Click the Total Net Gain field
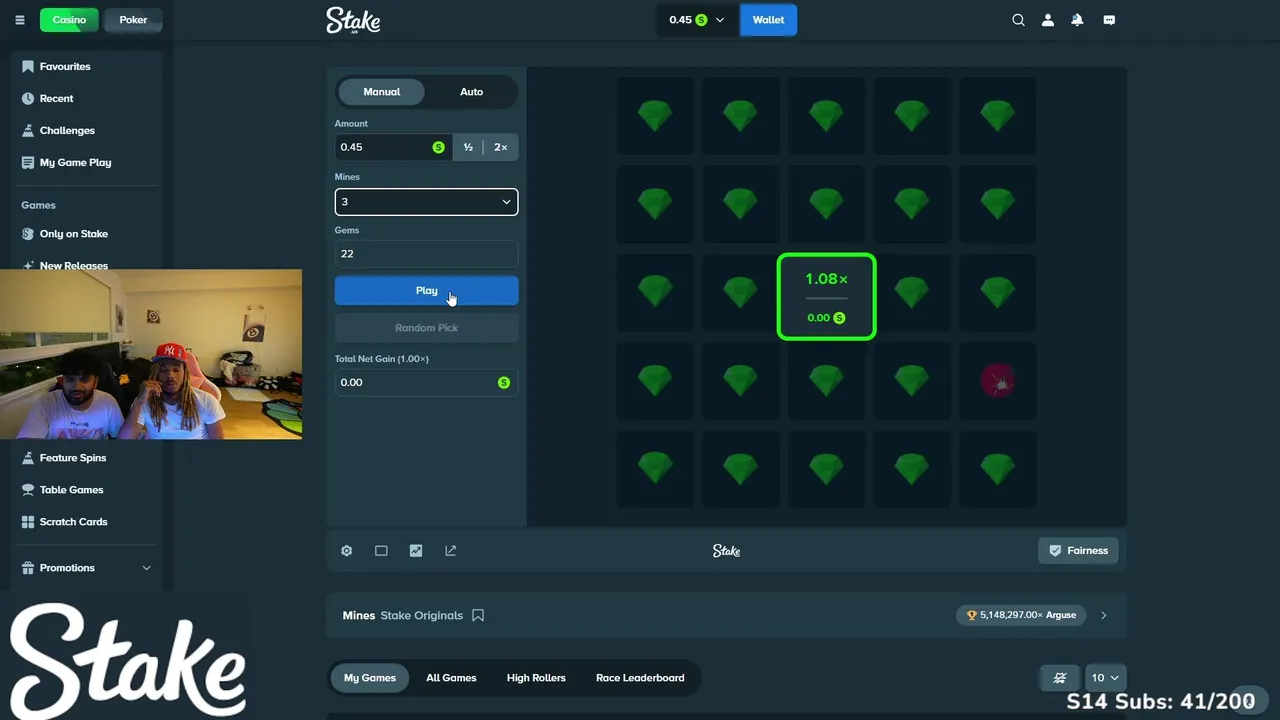 click(426, 383)
